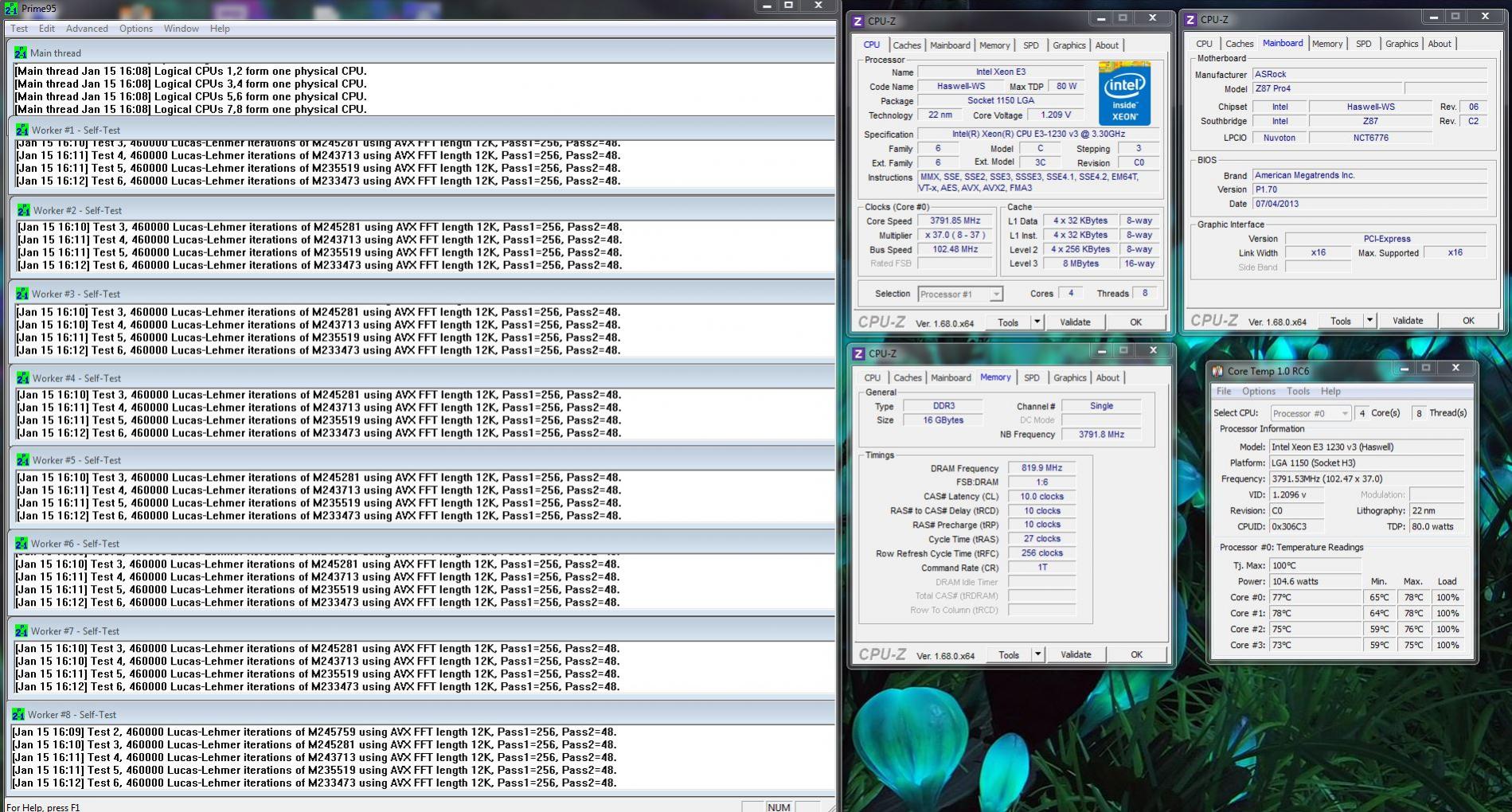Click the Worker #7 Self-Test window icon
Screen dimensions: 1512x812
click(21, 630)
